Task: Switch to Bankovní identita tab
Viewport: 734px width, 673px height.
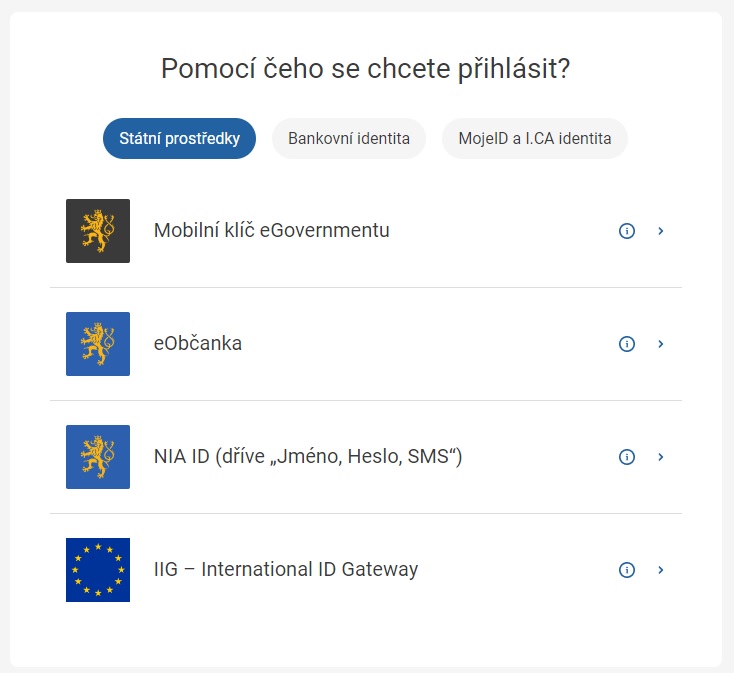Action: pyautogui.click(x=349, y=139)
